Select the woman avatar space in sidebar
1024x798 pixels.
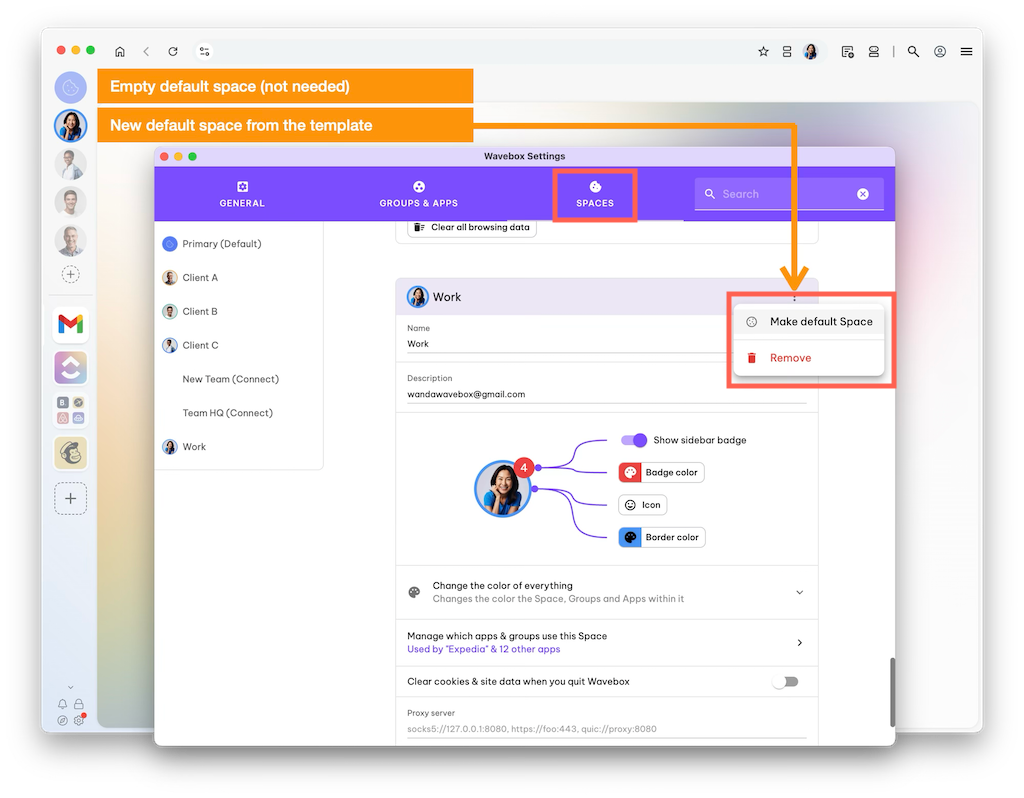pyautogui.click(x=71, y=125)
